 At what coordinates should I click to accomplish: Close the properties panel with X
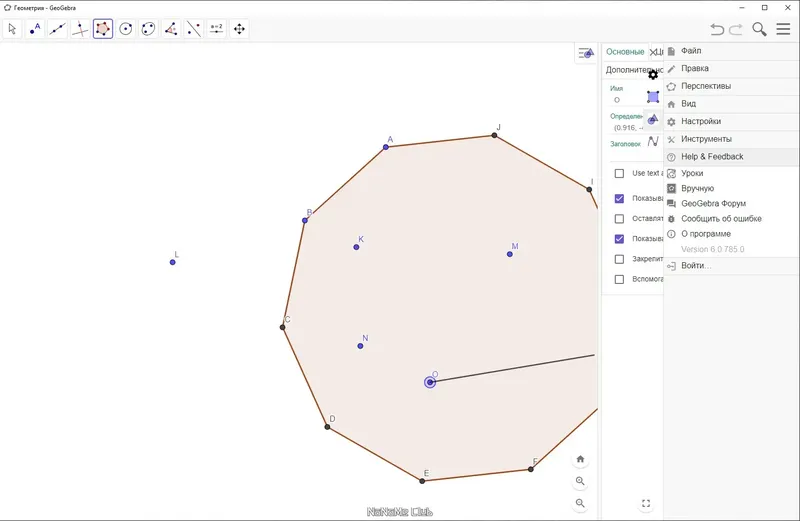click(653, 52)
